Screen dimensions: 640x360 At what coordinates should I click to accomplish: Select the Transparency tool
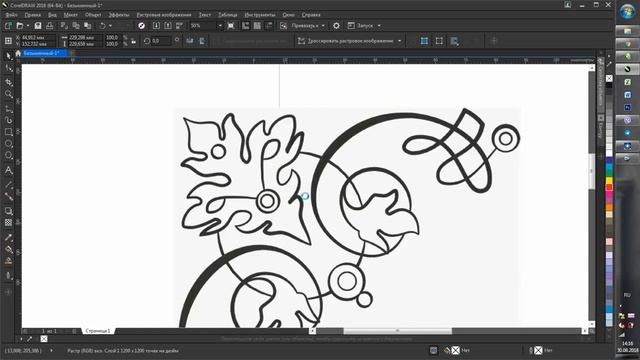click(x=9, y=223)
